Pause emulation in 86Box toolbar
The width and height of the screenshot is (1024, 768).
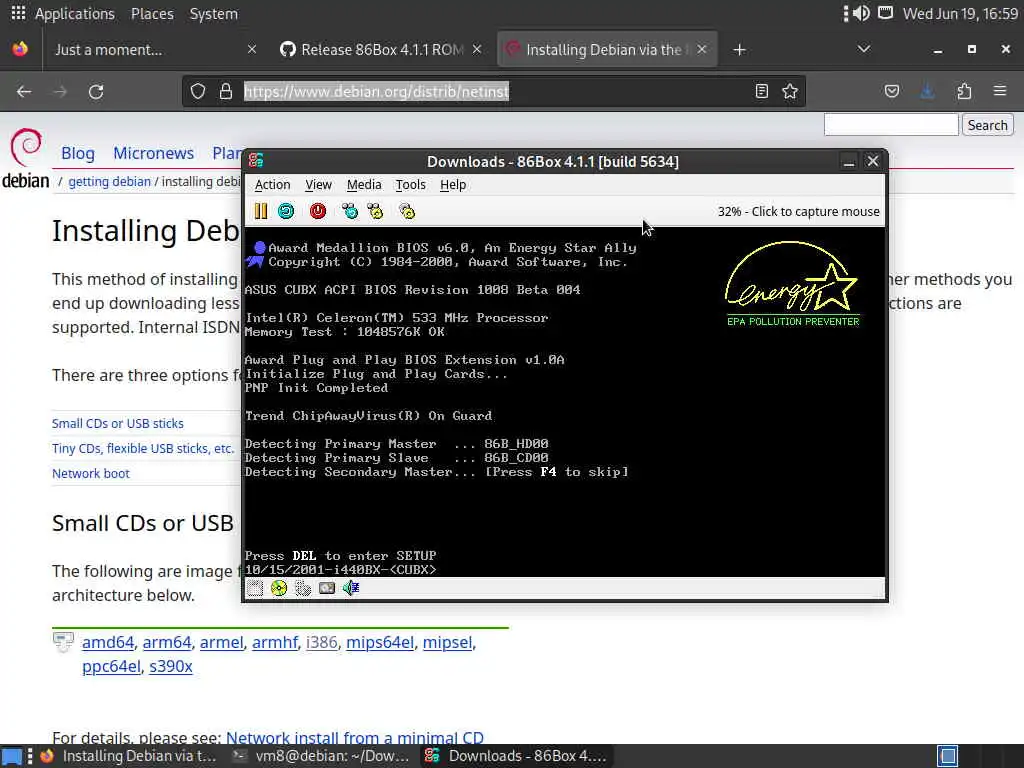pyautogui.click(x=261, y=211)
